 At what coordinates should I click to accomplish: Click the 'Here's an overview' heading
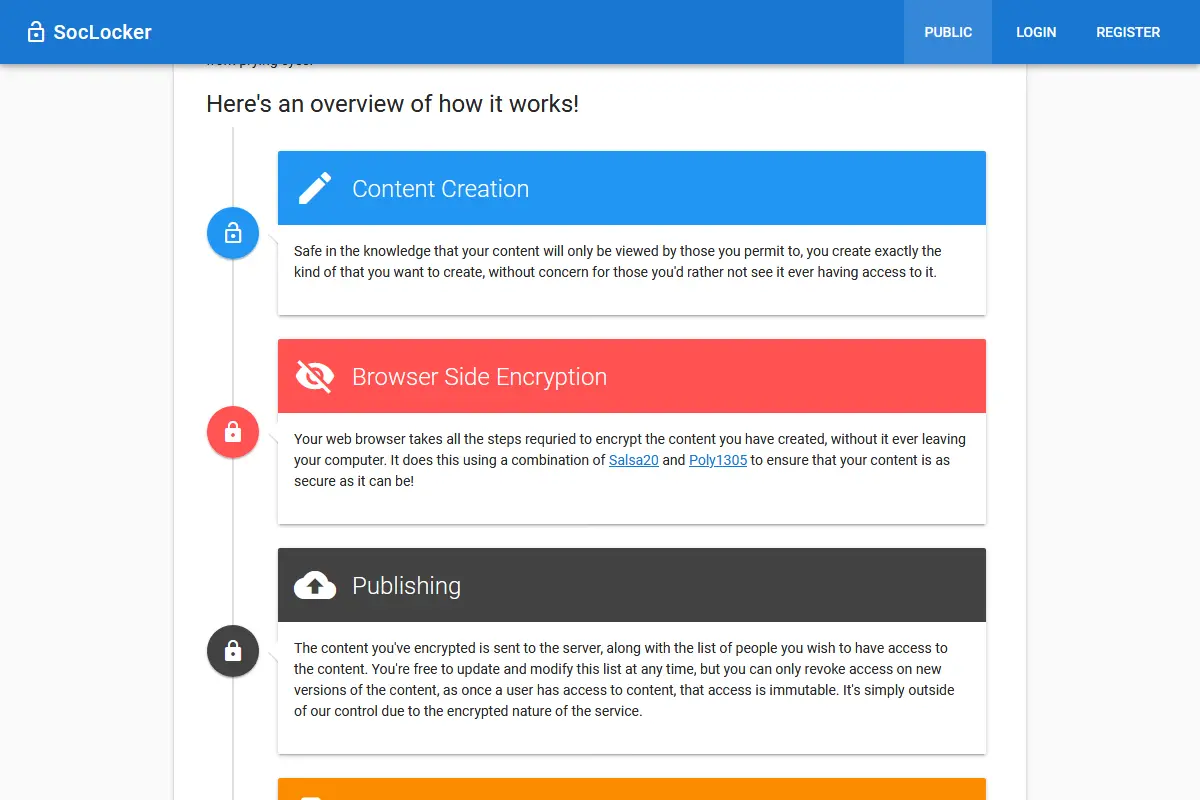392,104
